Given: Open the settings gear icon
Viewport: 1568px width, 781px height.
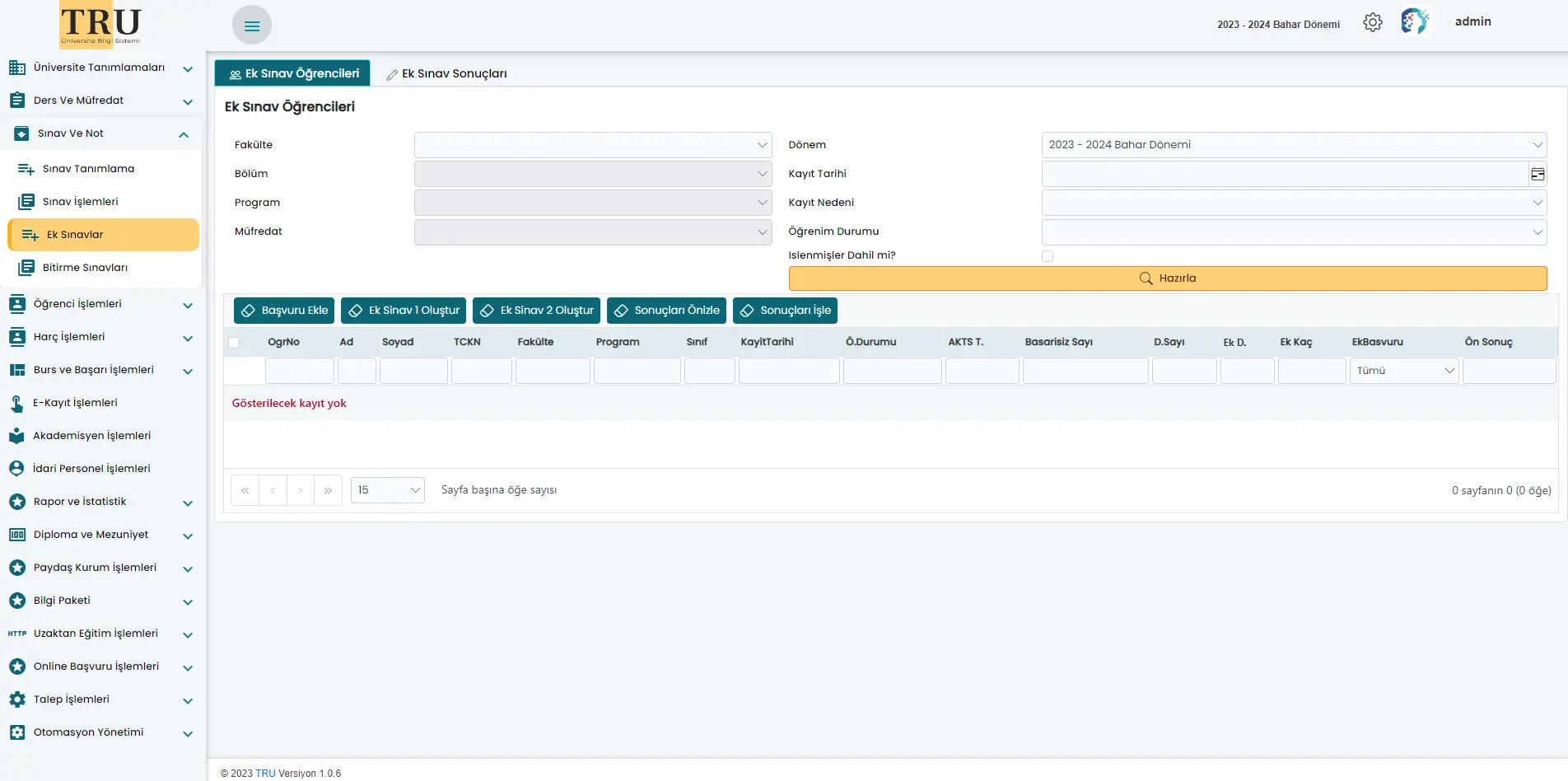Looking at the screenshot, I should pos(1372,22).
